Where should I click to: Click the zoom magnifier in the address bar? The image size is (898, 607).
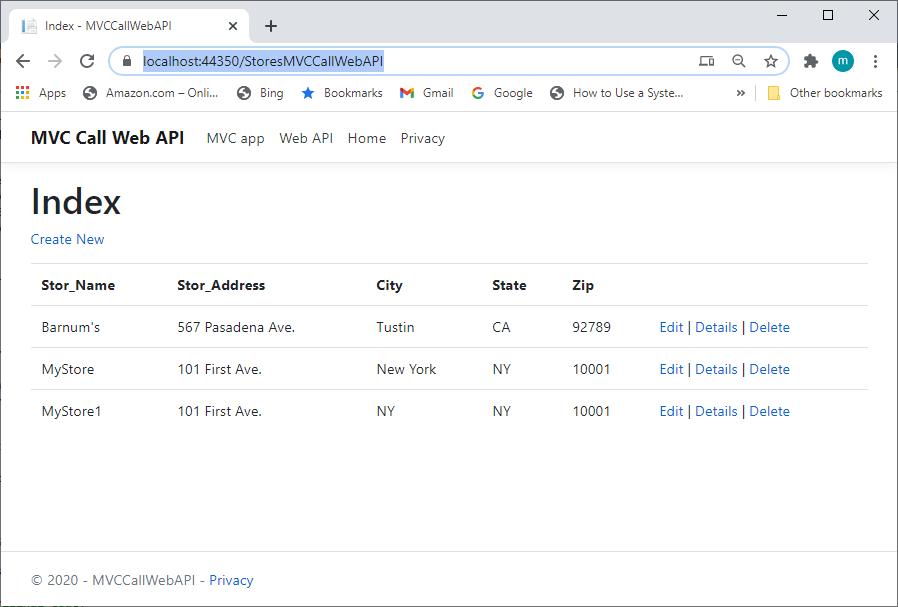click(739, 61)
